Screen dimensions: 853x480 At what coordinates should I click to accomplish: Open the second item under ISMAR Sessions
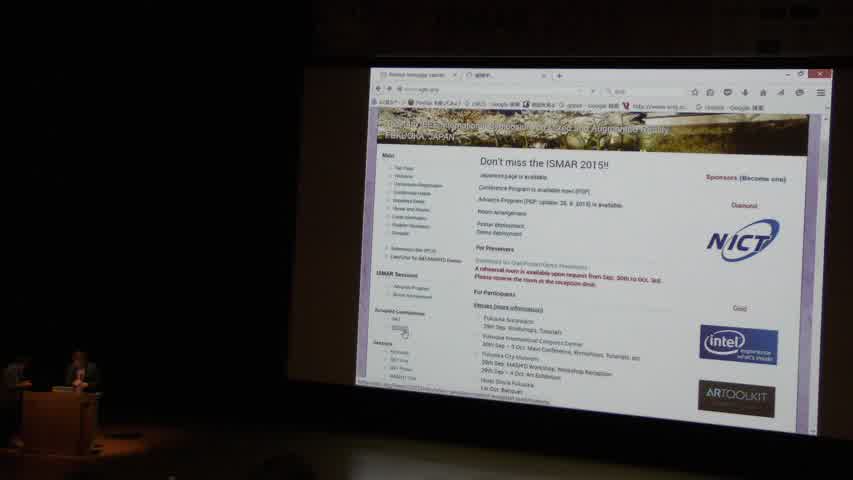(412, 296)
